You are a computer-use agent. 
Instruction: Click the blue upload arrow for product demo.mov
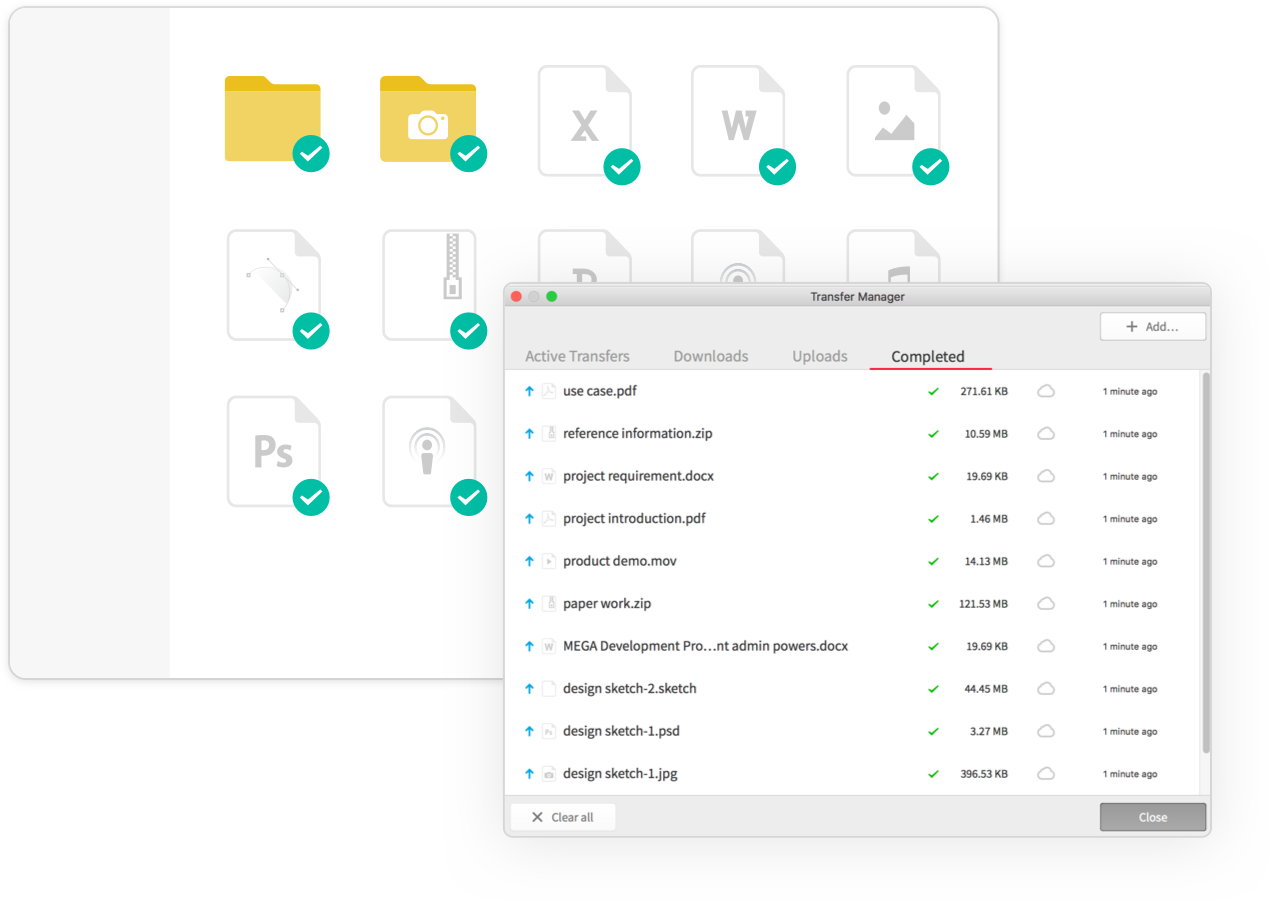pos(529,561)
